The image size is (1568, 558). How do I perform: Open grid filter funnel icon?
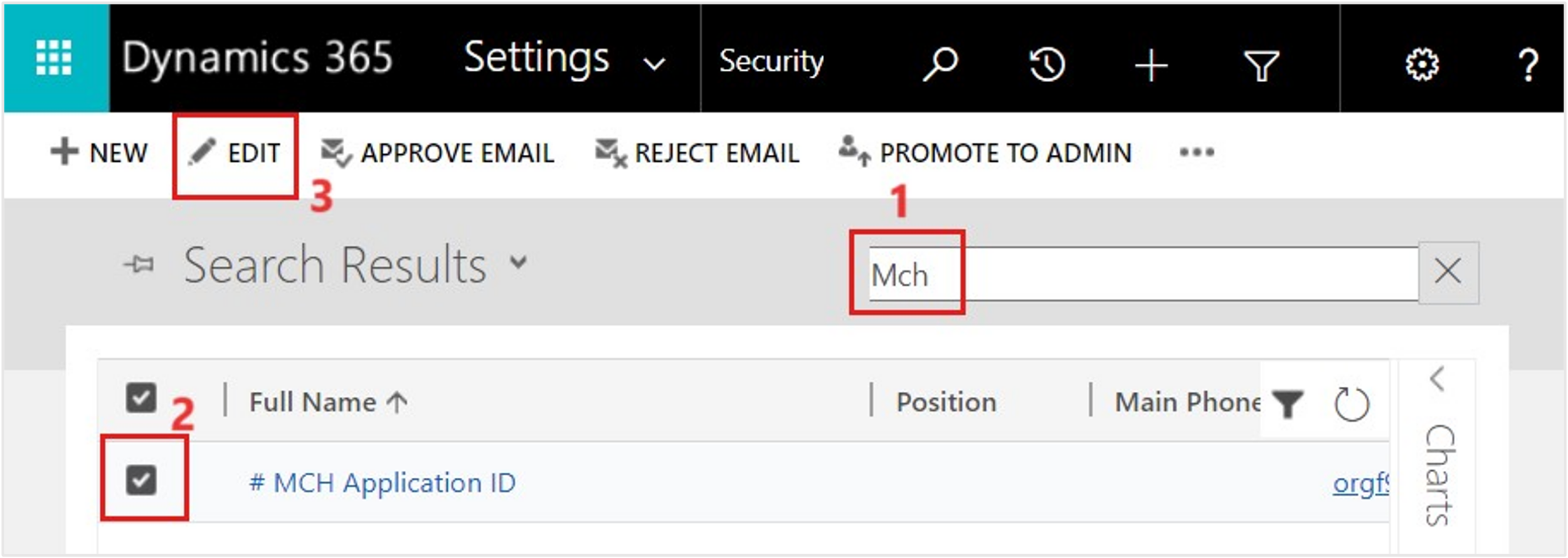1288,404
